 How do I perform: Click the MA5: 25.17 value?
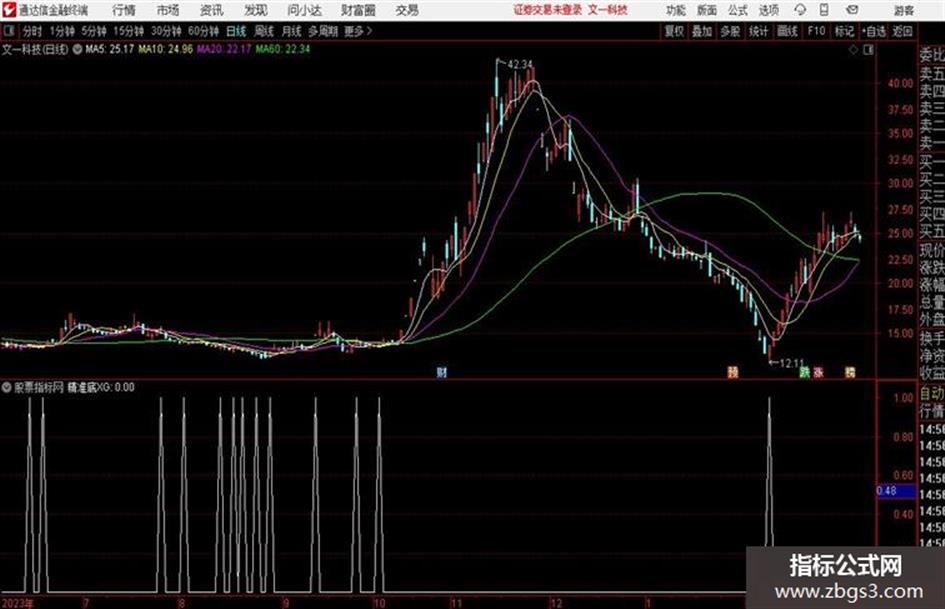(x=110, y=49)
